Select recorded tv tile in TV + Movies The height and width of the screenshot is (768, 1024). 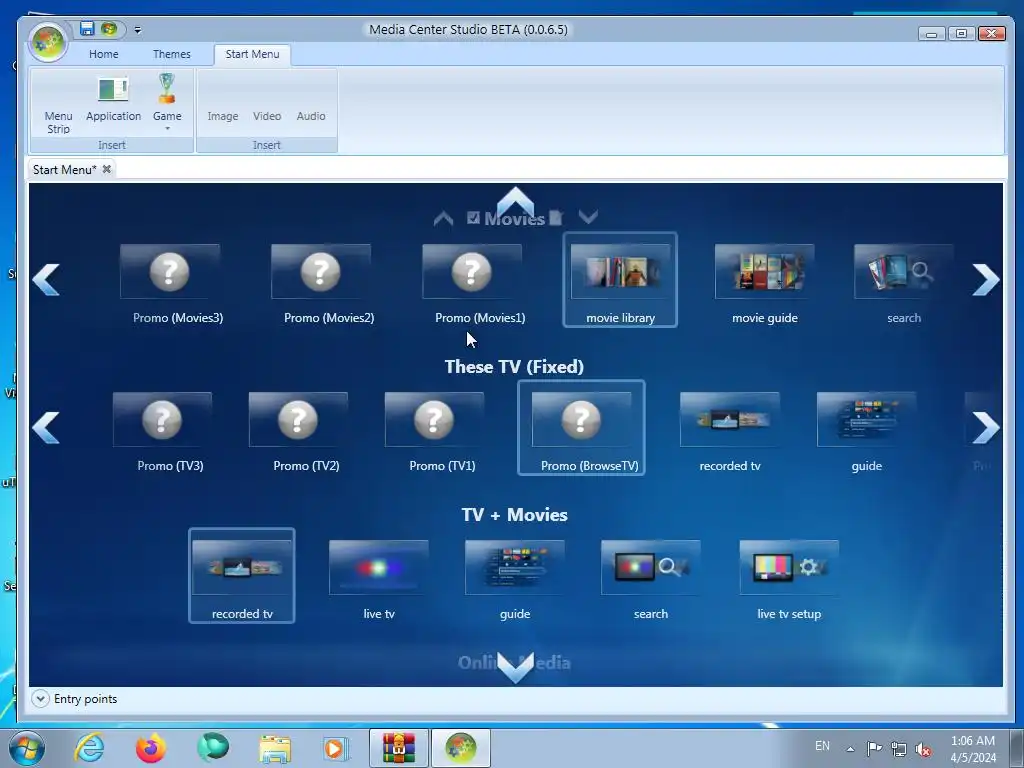coord(242,575)
